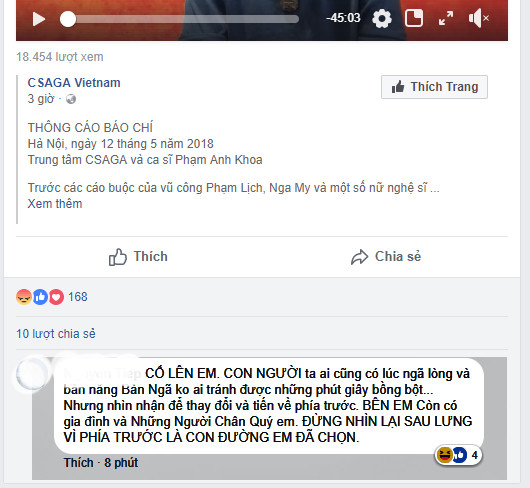Viewport: 530px width, 488px height.
Task: Open video settings gear
Action: [x=382, y=18]
